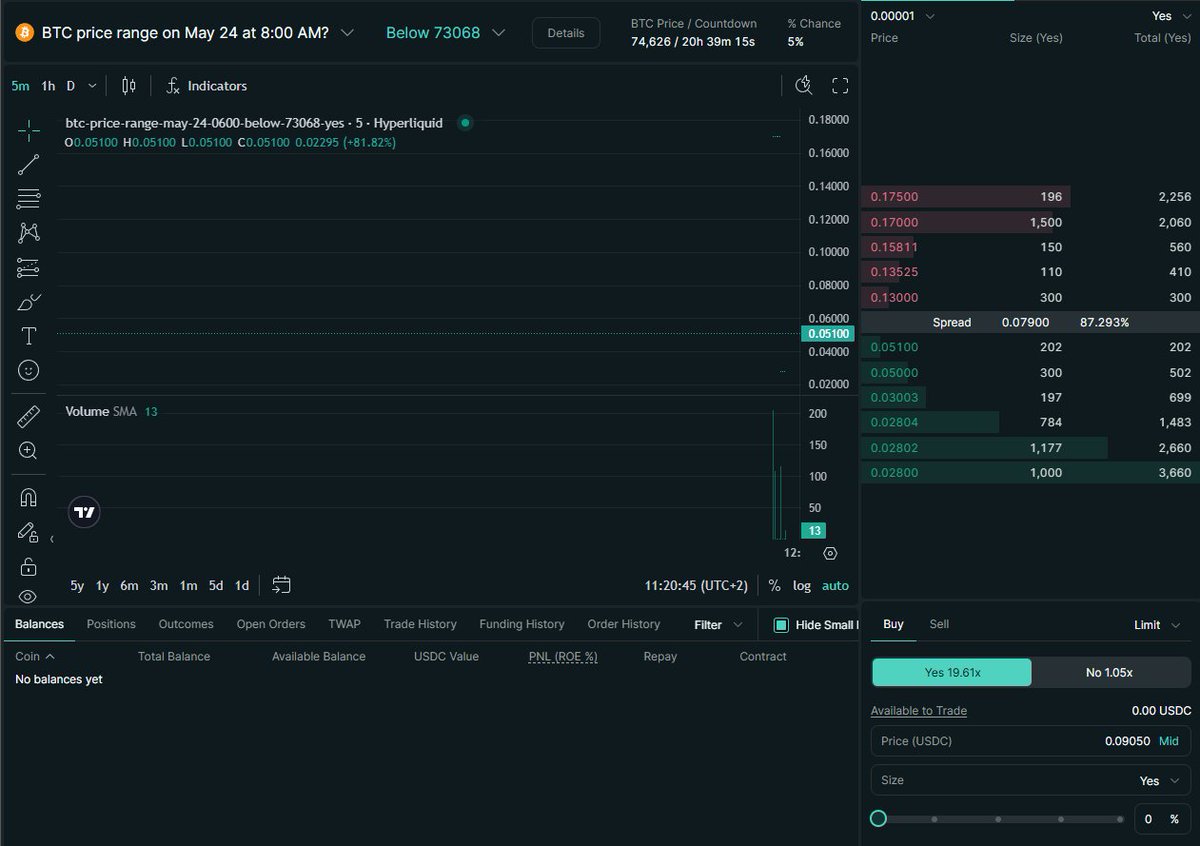Open the forecasting and measurement tools
The width and height of the screenshot is (1200, 846).
pos(29,268)
